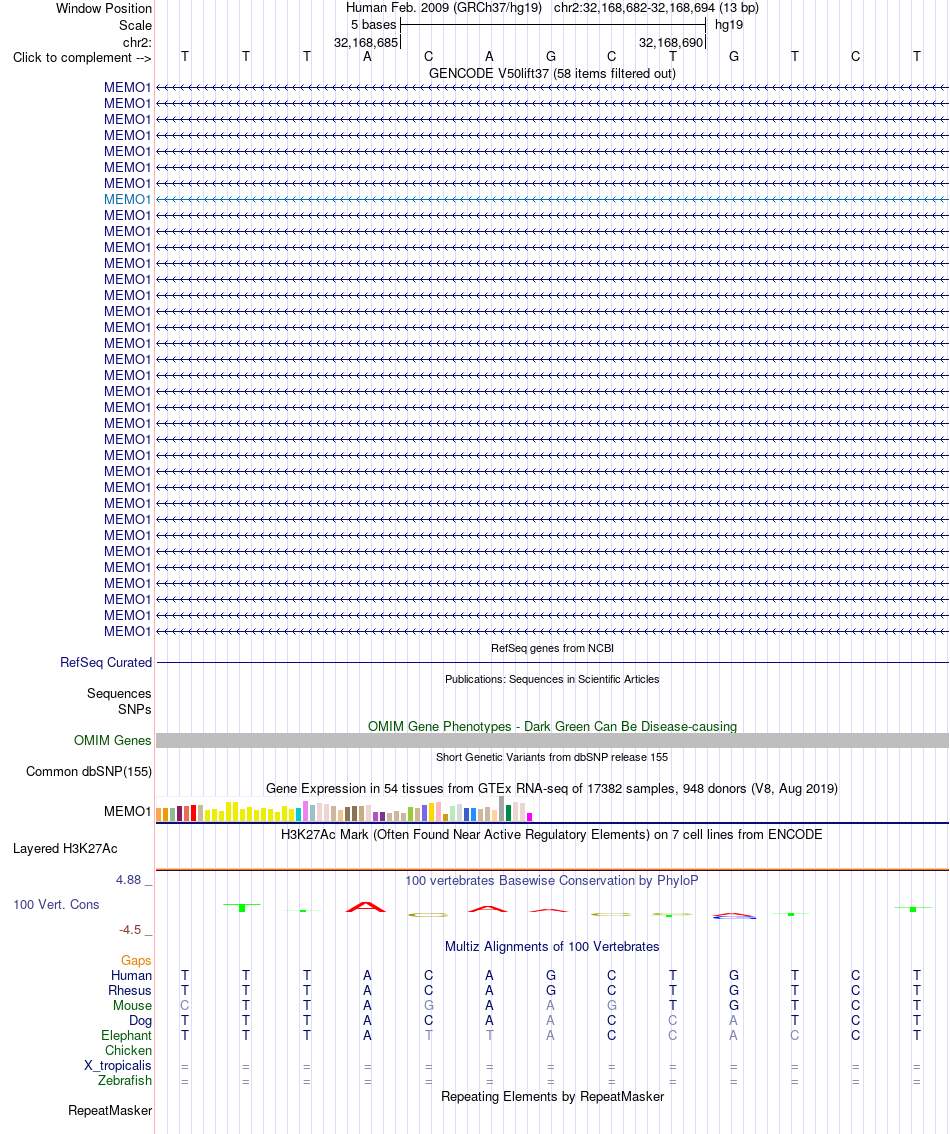Click the 'Click to complement -->' label

click(82, 58)
